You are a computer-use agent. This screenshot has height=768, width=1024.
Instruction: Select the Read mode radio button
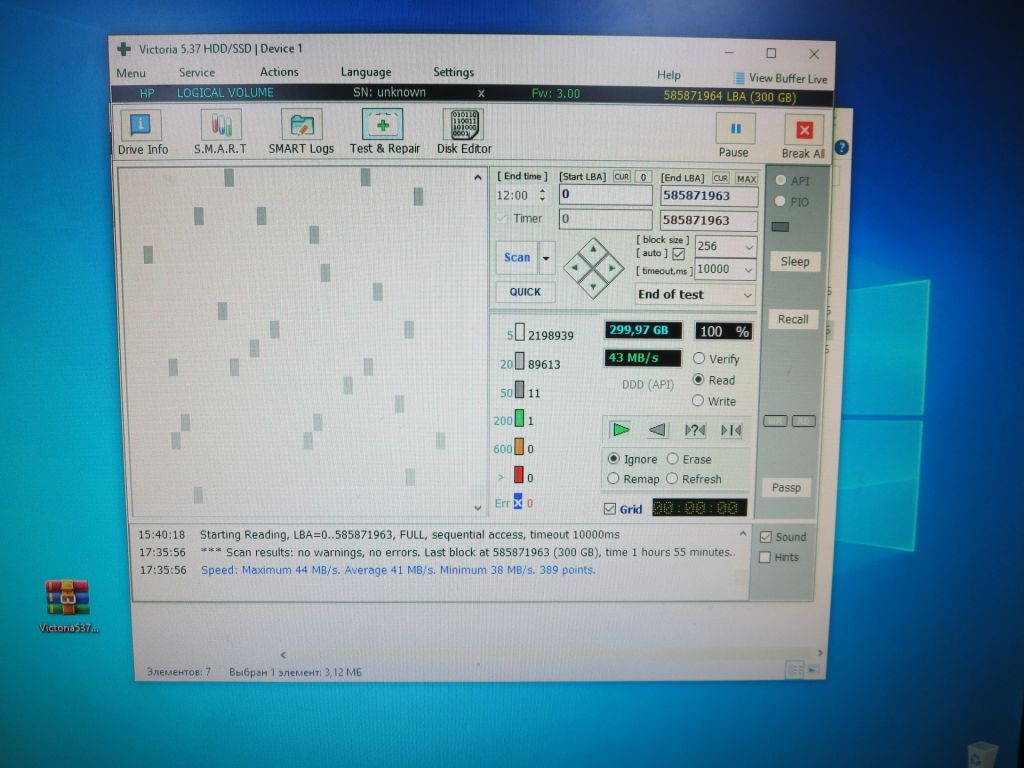[698, 379]
